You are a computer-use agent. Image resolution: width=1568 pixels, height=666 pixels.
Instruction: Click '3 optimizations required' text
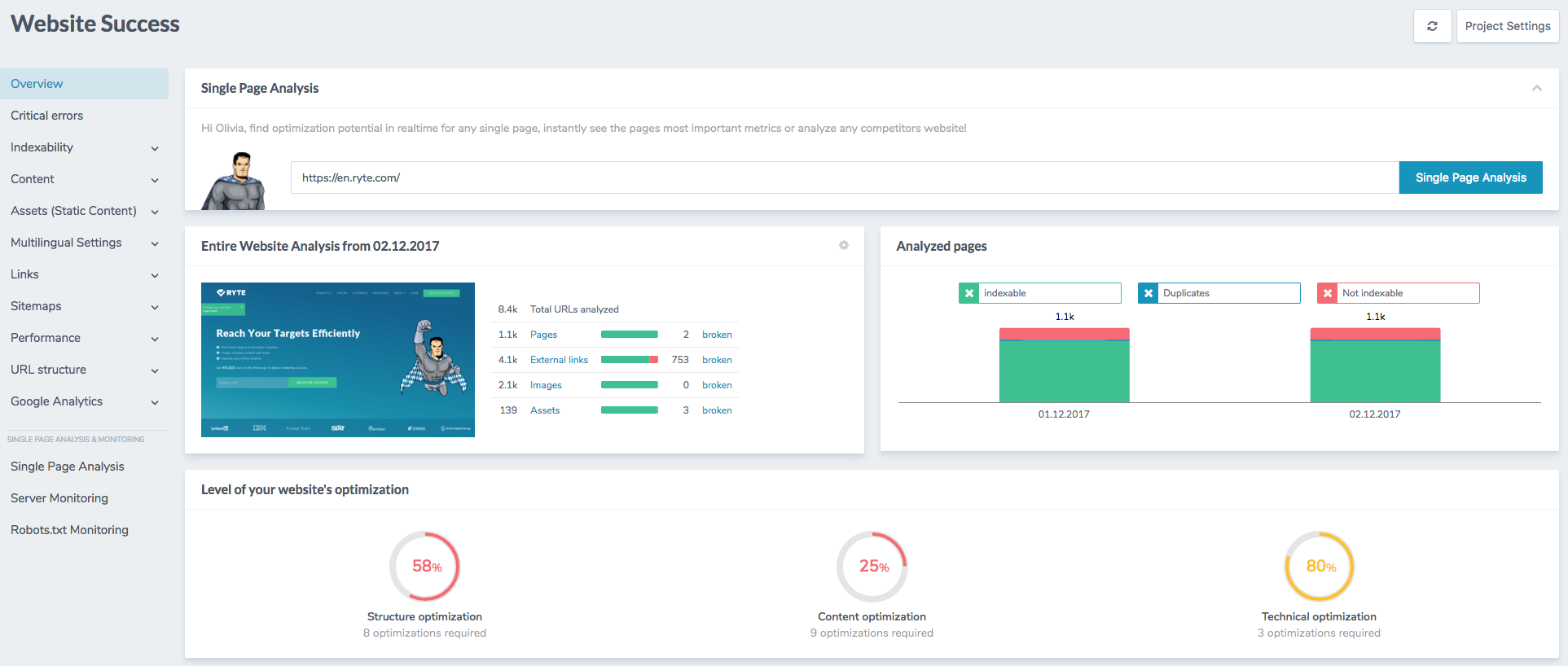(1319, 633)
